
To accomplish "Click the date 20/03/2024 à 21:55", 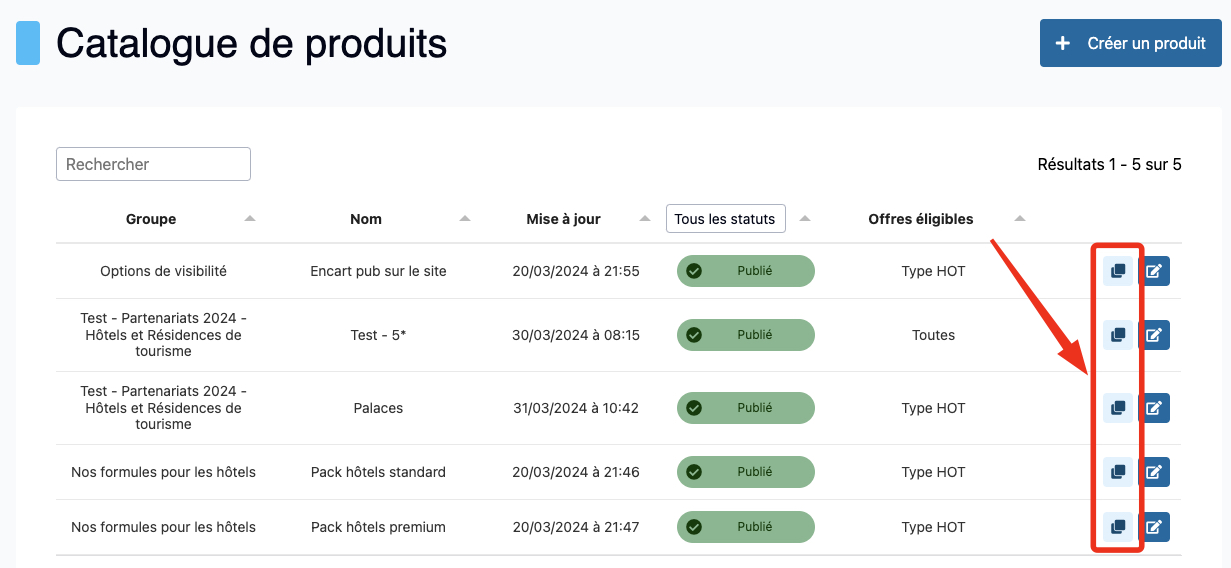I will (x=576, y=271).
